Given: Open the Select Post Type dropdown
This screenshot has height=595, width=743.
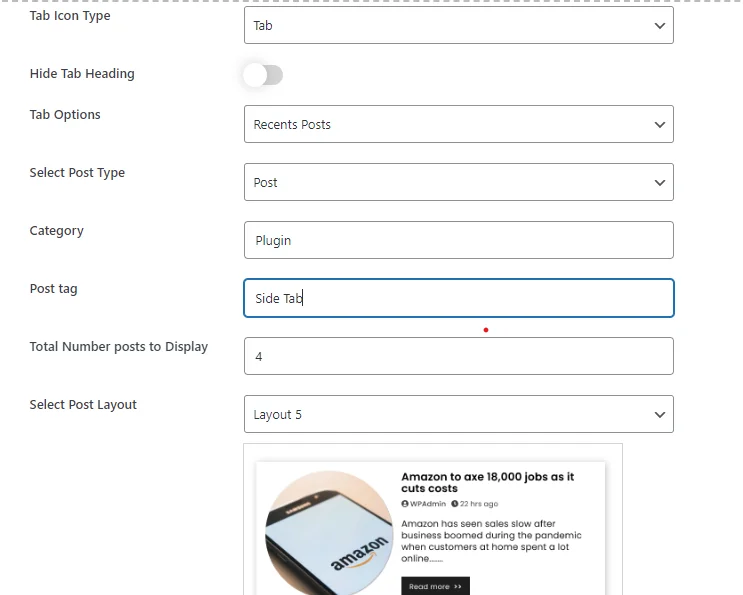Looking at the screenshot, I should [458, 183].
